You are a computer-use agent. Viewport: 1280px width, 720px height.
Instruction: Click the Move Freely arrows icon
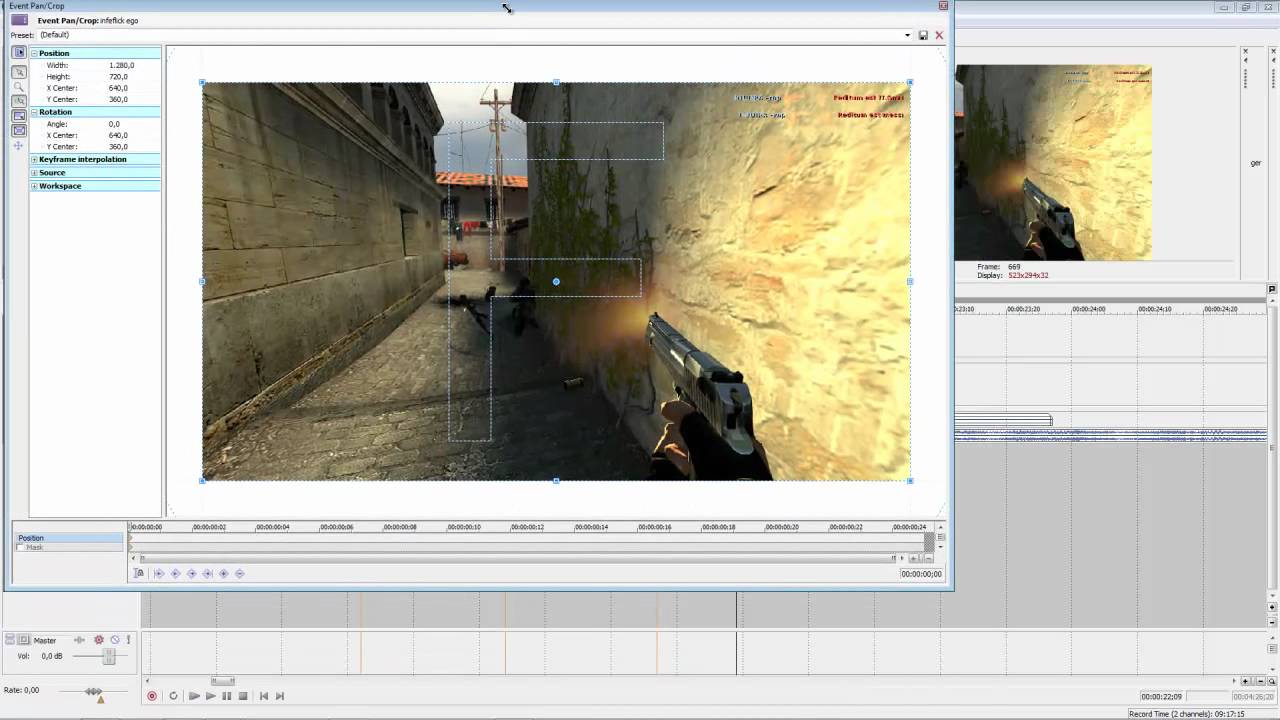pyautogui.click(x=19, y=146)
